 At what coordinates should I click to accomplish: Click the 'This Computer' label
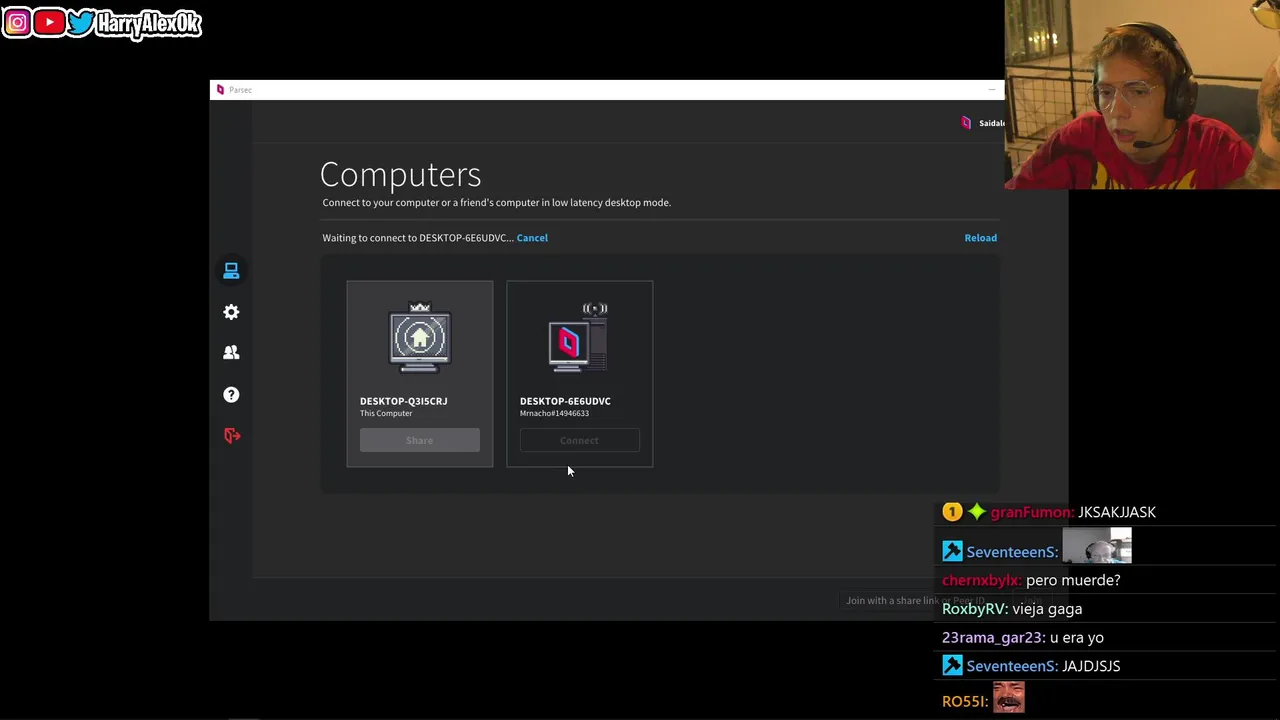pyautogui.click(x=386, y=413)
